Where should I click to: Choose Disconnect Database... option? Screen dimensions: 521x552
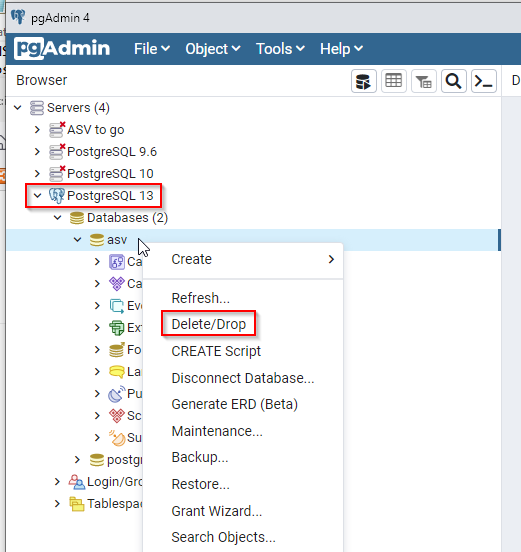point(243,378)
